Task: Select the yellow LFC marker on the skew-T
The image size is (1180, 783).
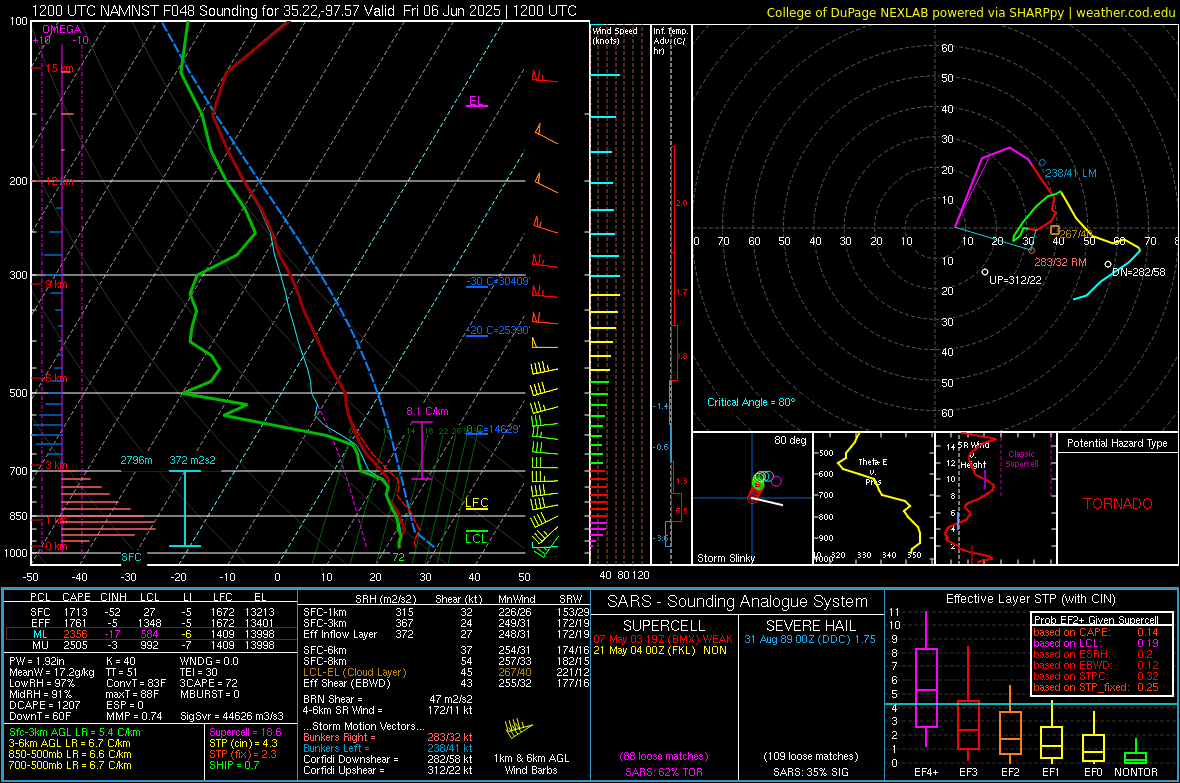Action: [476, 503]
